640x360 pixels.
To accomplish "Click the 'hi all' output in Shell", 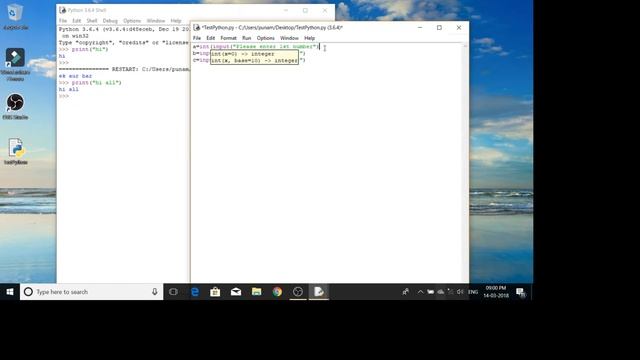I will (69, 89).
